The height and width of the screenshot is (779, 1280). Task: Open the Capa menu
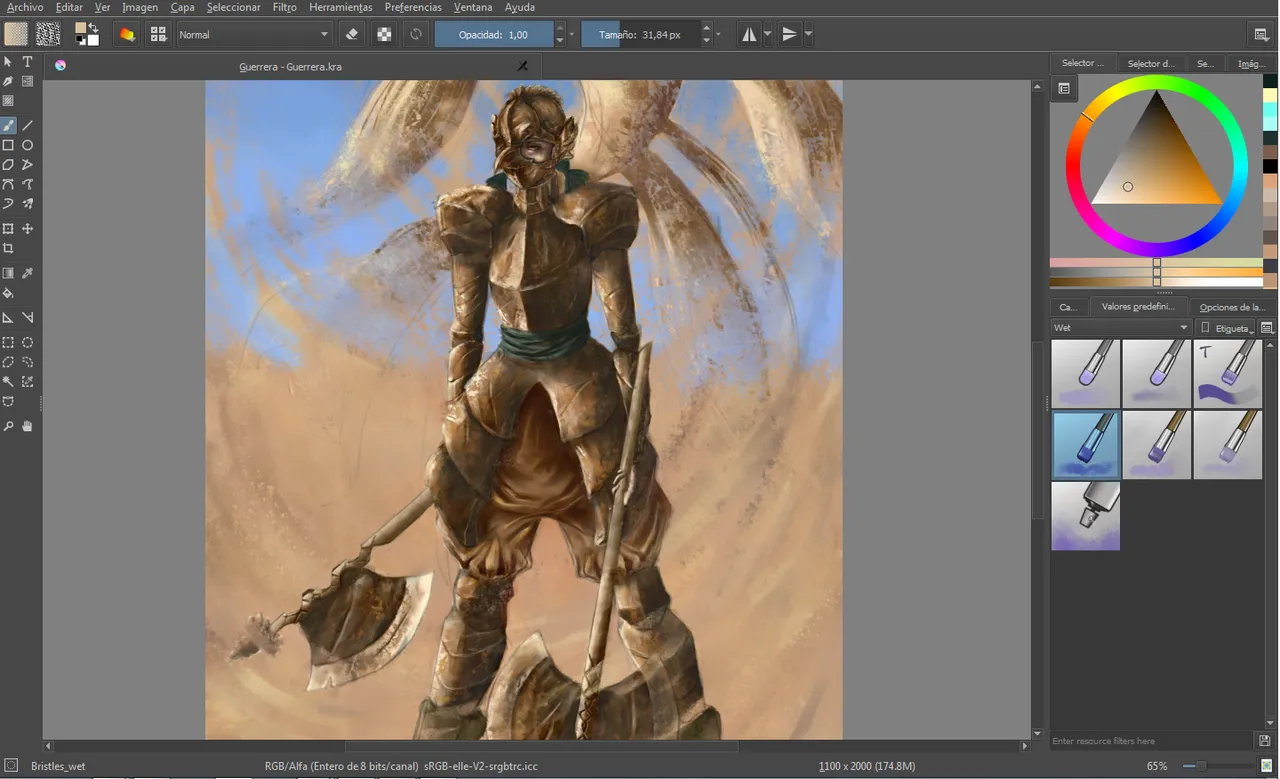[182, 7]
